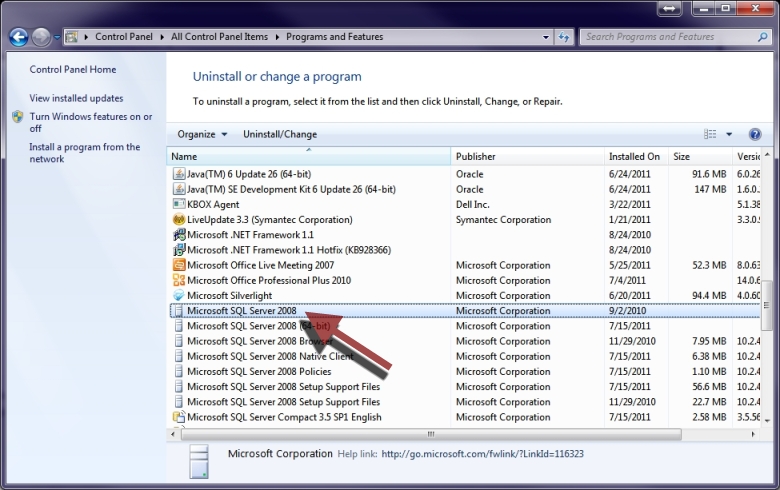This screenshot has height=490, width=780.
Task: Click the vertical scrollbar down arrow
Action: point(767,421)
